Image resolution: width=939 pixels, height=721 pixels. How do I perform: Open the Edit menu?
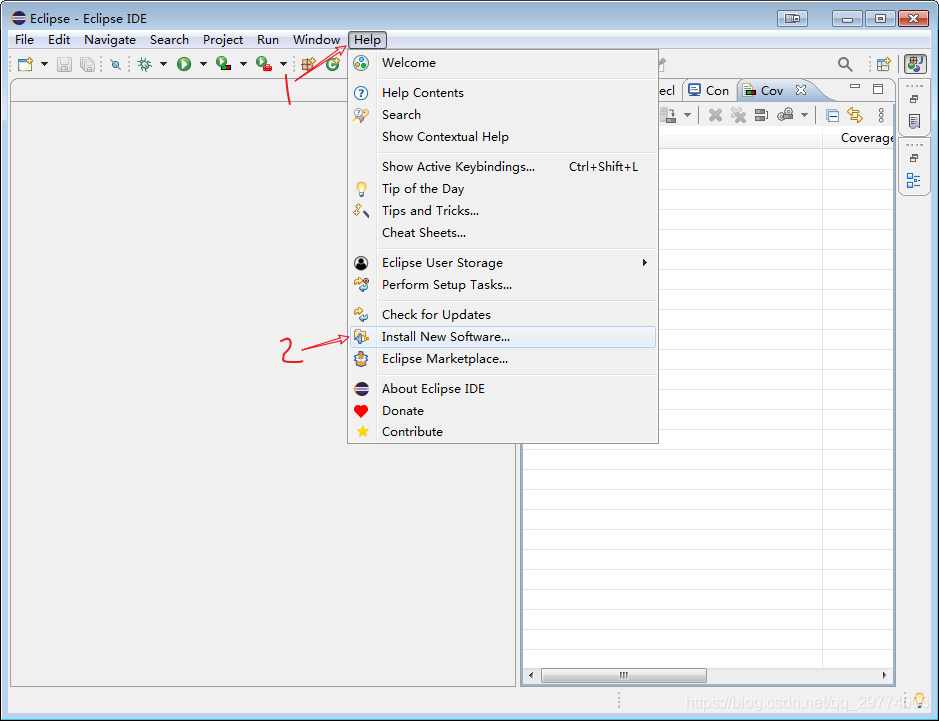pos(59,40)
